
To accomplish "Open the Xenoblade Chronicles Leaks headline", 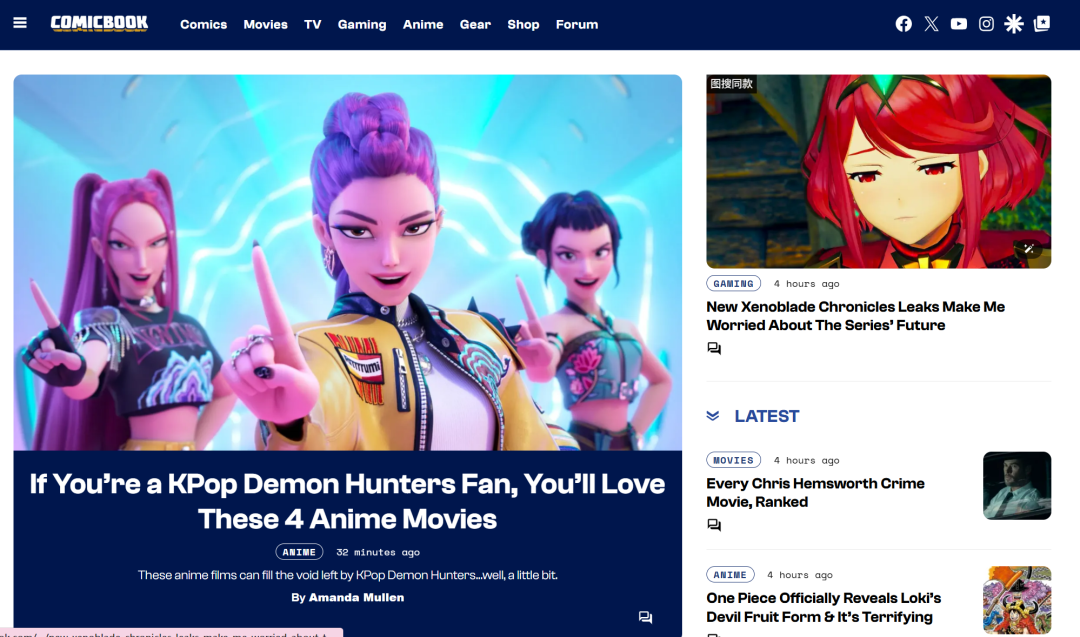I will (x=855, y=316).
